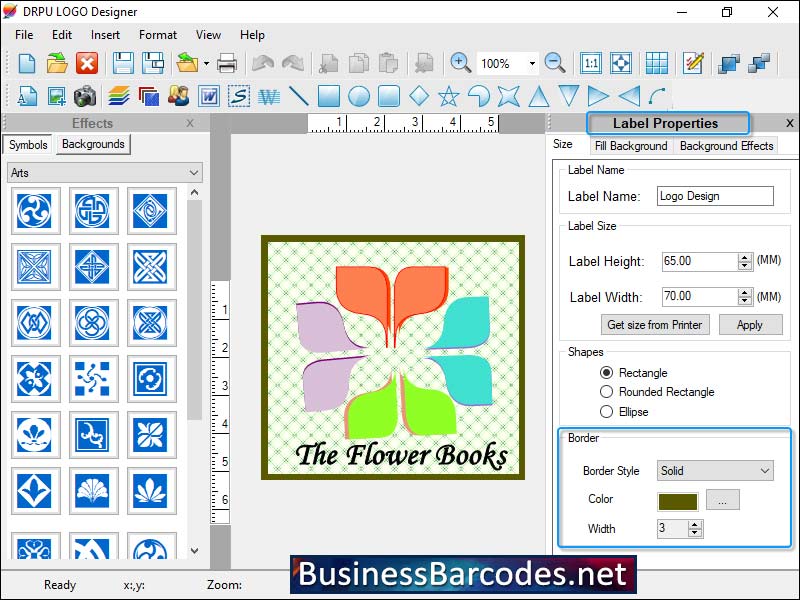Expand the zoom percentage dropdown

[x=533, y=62]
